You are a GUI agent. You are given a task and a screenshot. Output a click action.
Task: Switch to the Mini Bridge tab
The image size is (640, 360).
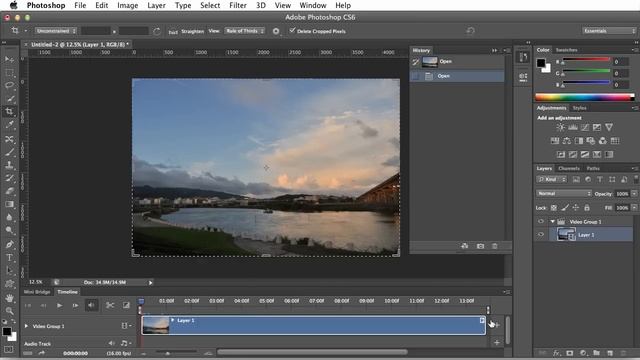tap(37, 292)
